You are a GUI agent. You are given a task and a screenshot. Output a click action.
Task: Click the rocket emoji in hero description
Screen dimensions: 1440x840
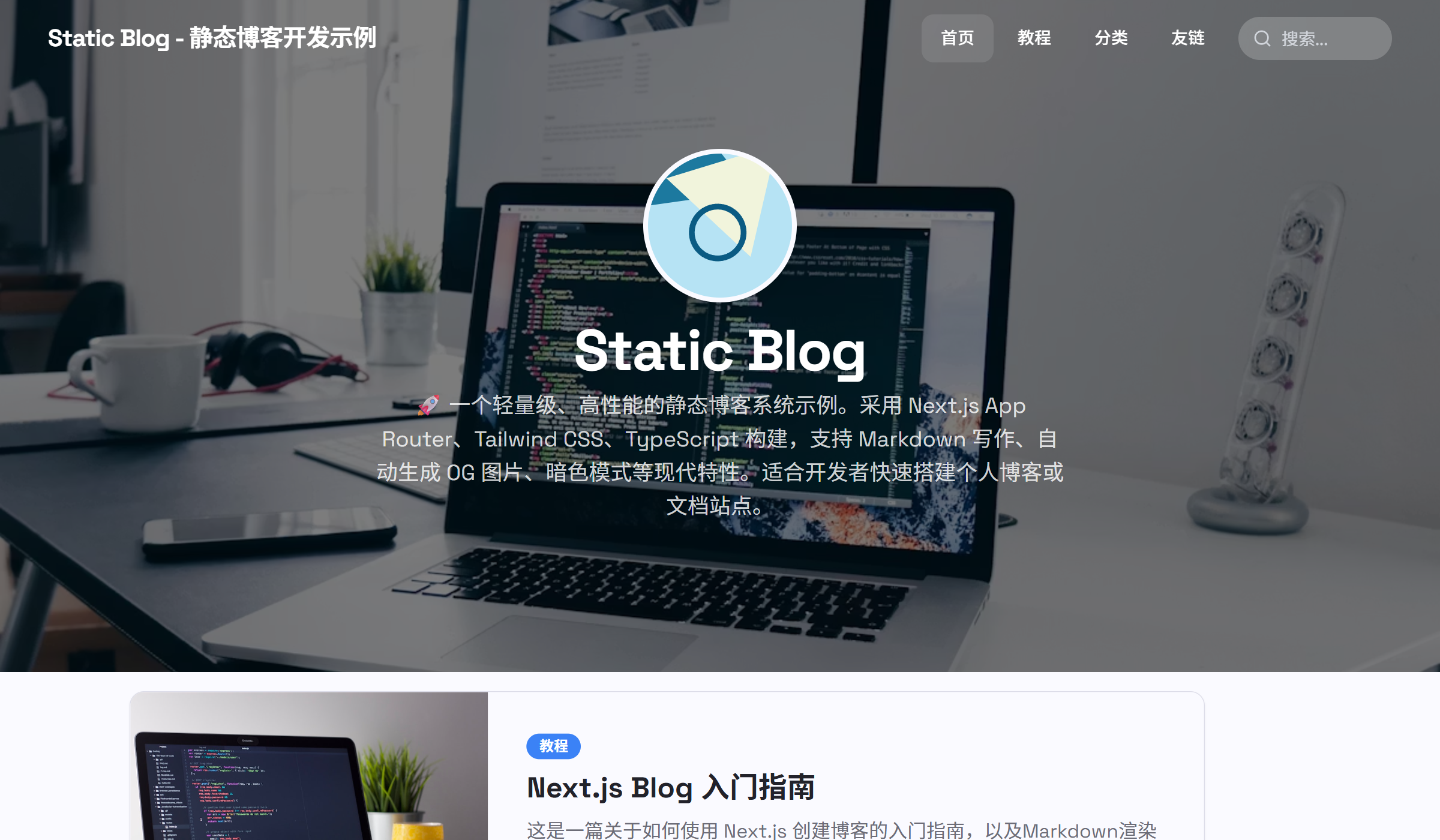[x=428, y=406]
